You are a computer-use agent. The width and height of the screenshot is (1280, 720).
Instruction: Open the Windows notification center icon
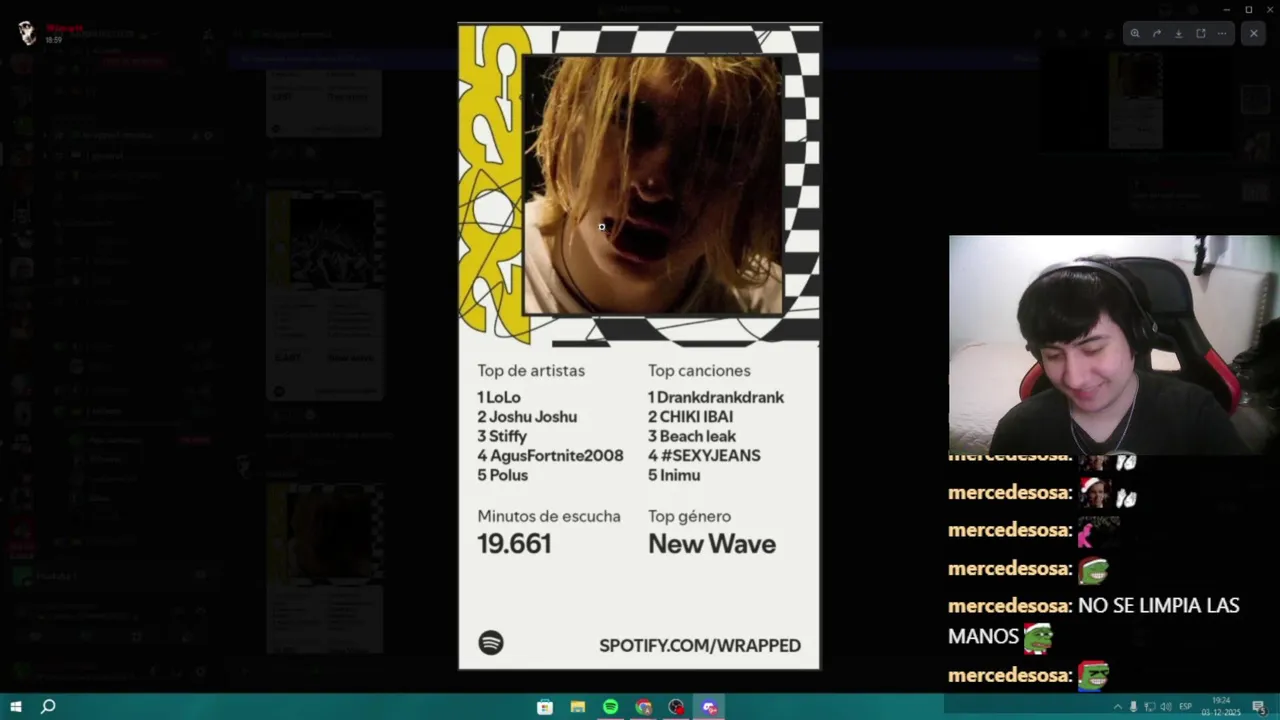[x=1259, y=707]
